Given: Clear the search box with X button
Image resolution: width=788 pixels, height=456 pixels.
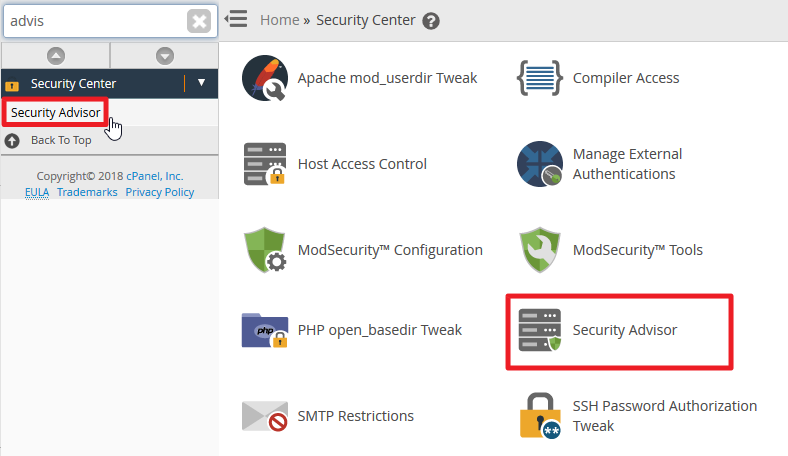Looking at the screenshot, I should 199,21.
